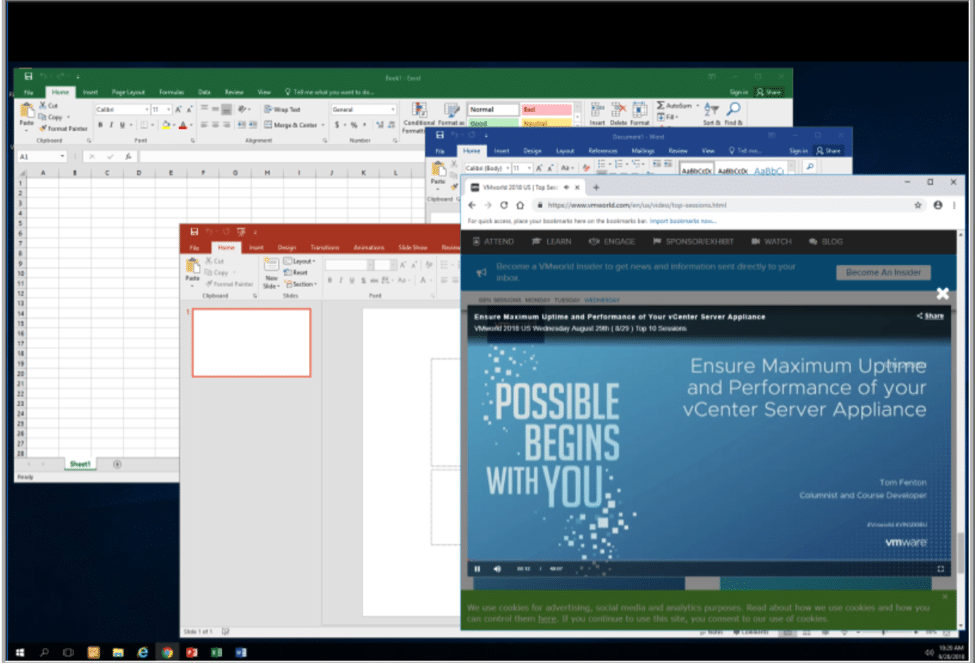Toggle Bold in the Excel font group
Screen dimensions: 975x663
[100, 125]
